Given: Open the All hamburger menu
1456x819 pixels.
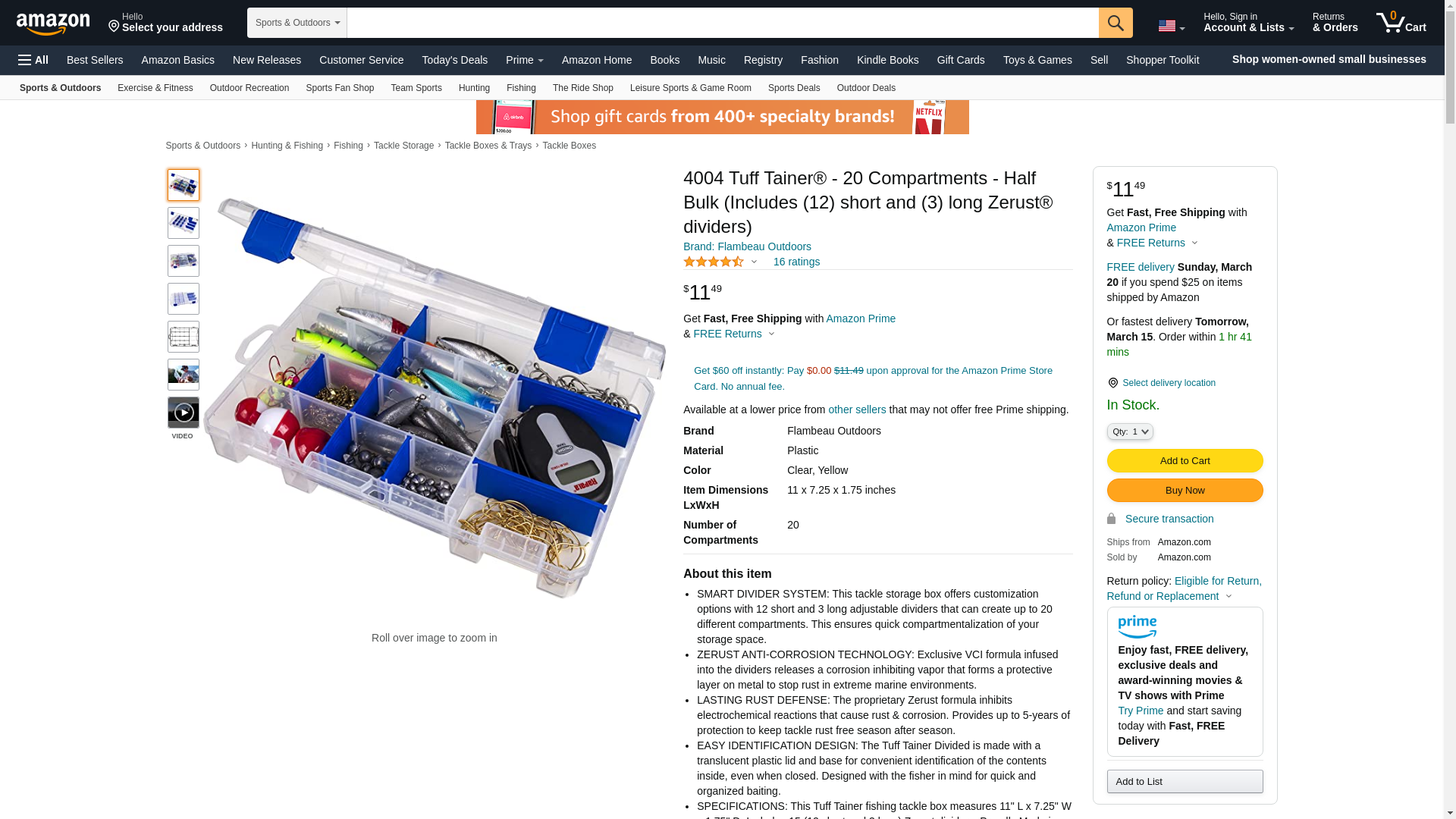Looking at the screenshot, I should coord(33,60).
